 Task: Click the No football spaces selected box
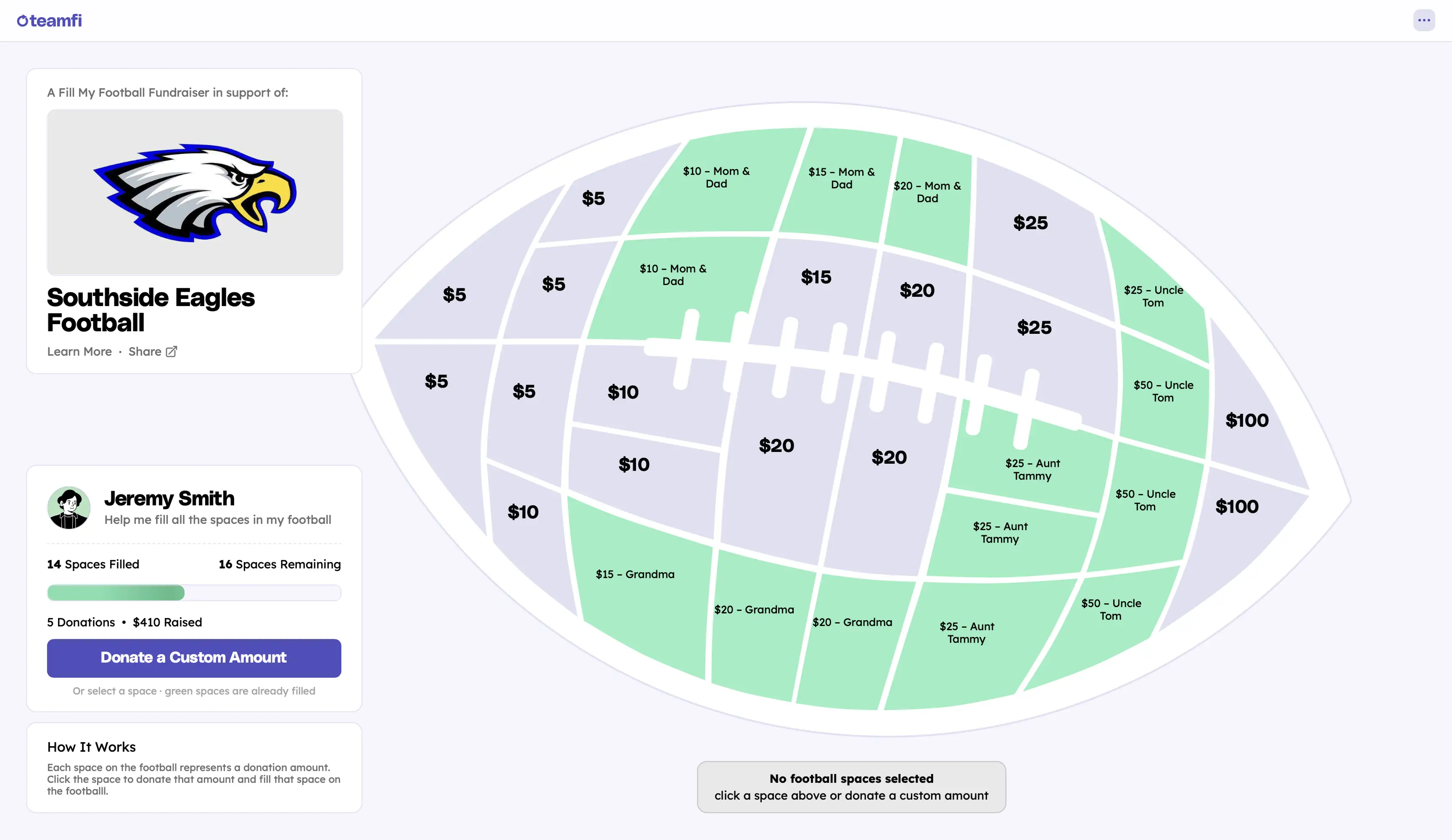(851, 787)
